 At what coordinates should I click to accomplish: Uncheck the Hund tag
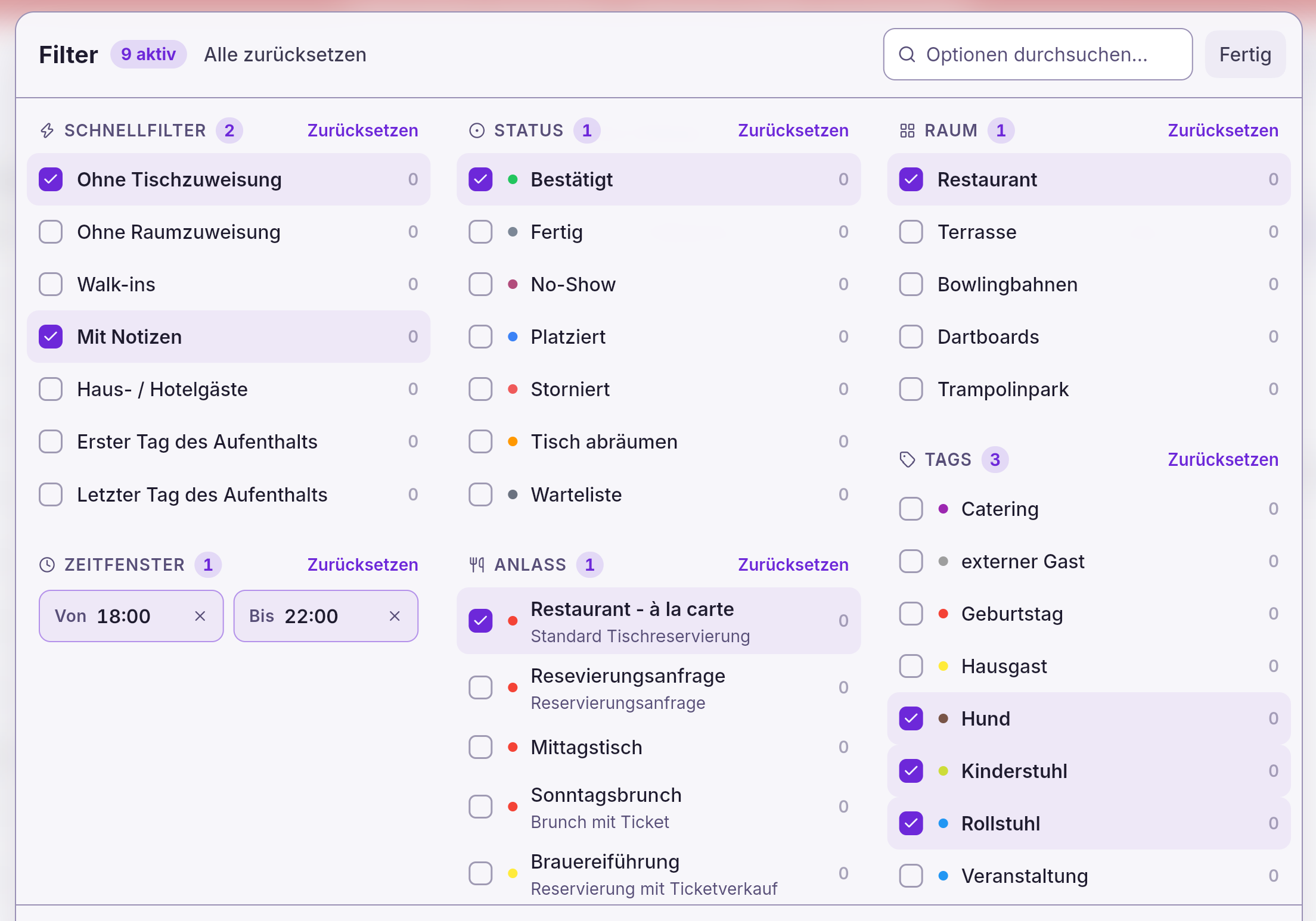pos(911,718)
